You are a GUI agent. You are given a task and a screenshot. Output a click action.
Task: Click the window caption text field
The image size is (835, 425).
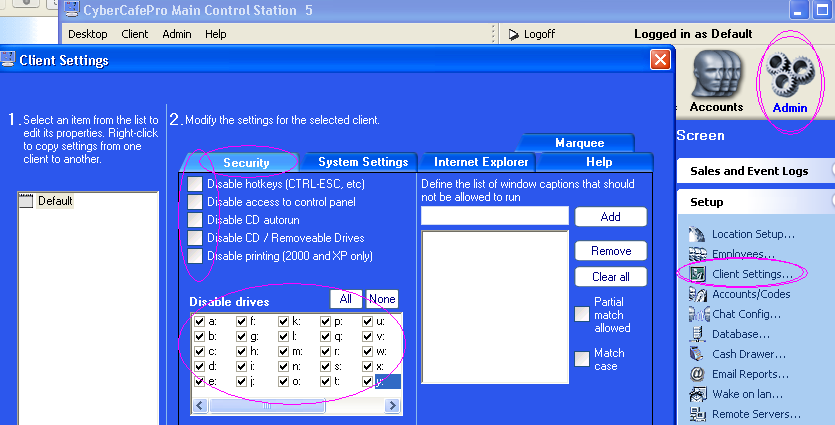point(494,216)
